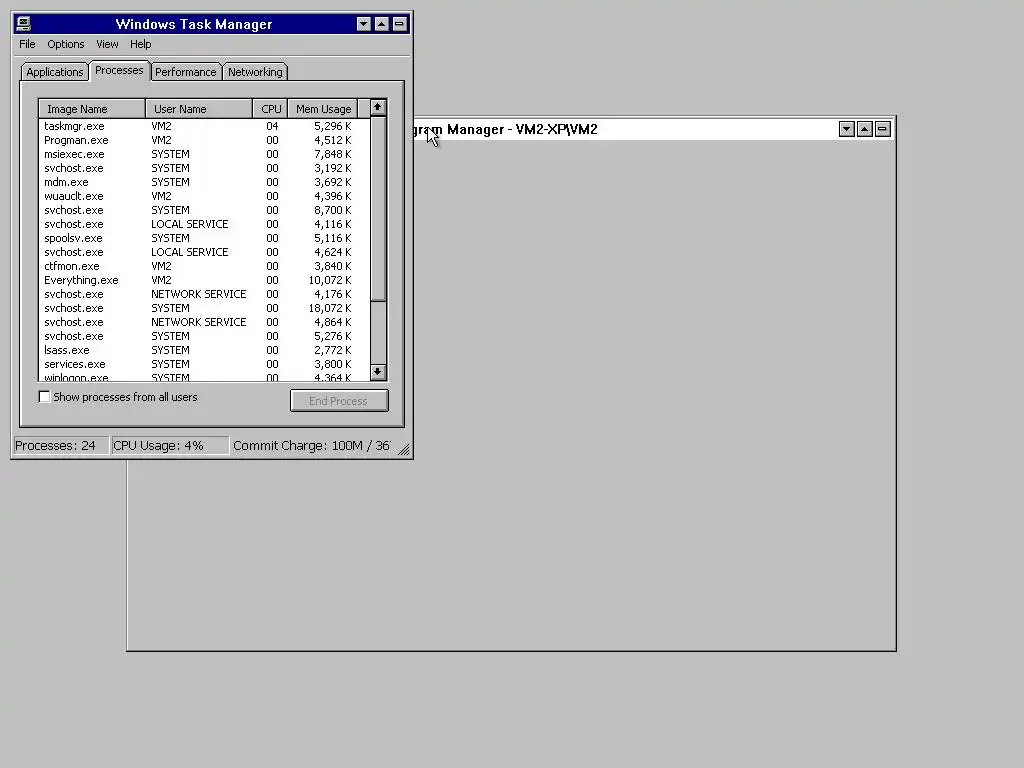The height and width of the screenshot is (768, 1024).
Task: Sort by CPU column header
Action: tap(270, 109)
